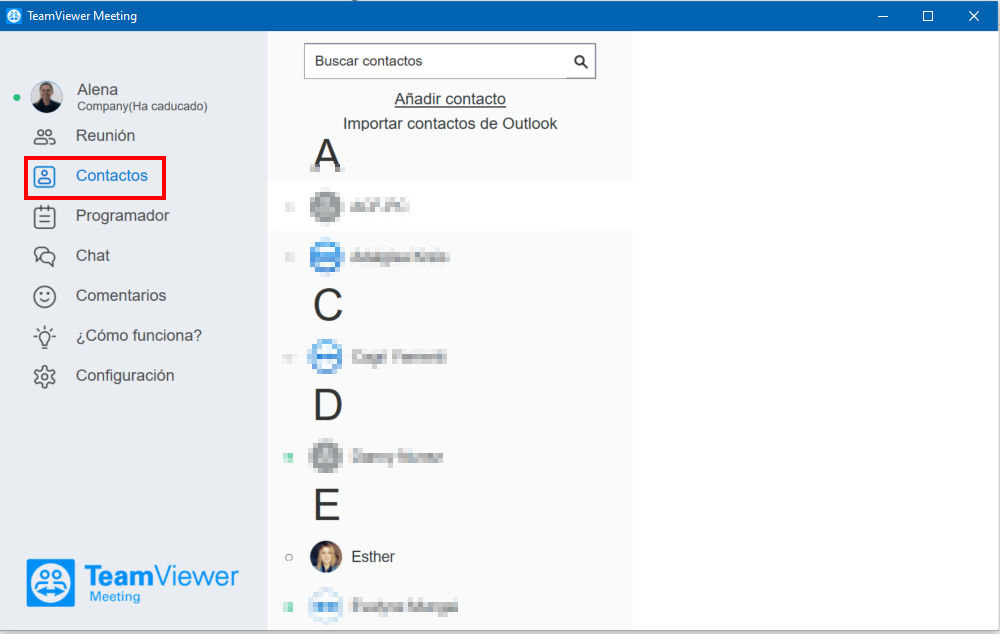This screenshot has width=1000, height=634.
Task: Open the Programador calendar icon
Action: point(45,217)
